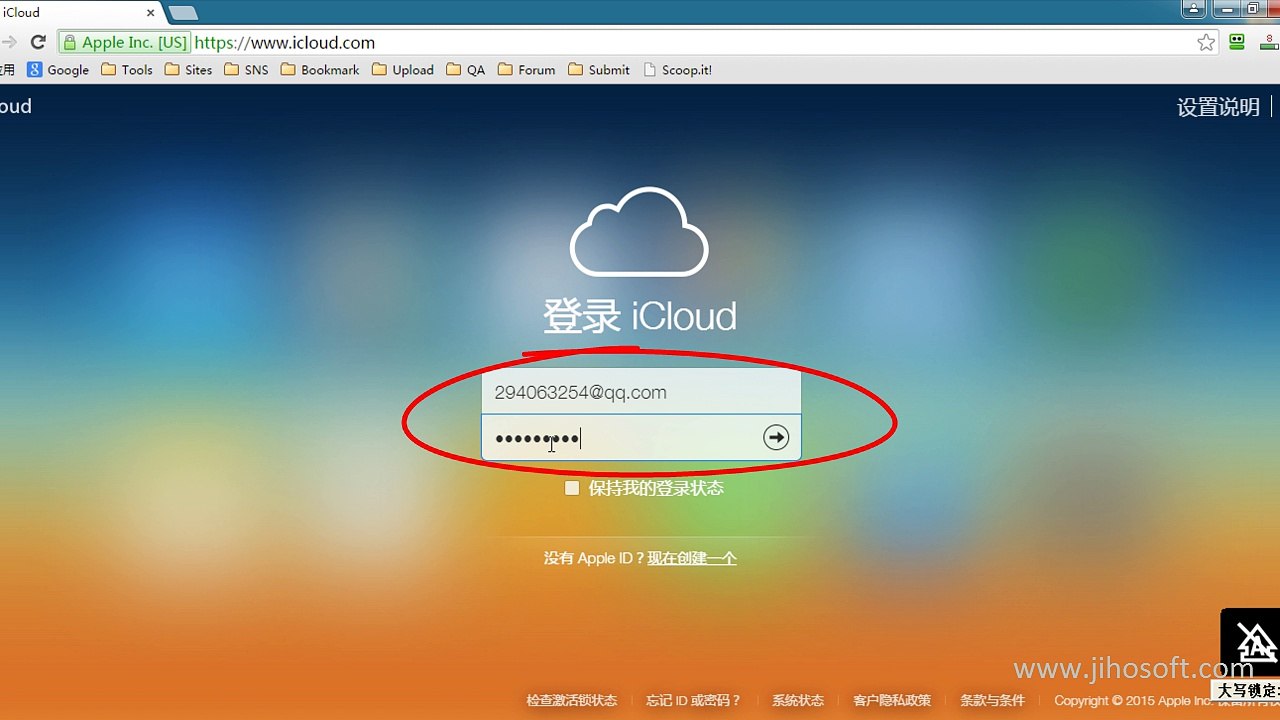Open the Scoop.it! bookmark
Image resolution: width=1280 pixels, height=720 pixels.
678,70
